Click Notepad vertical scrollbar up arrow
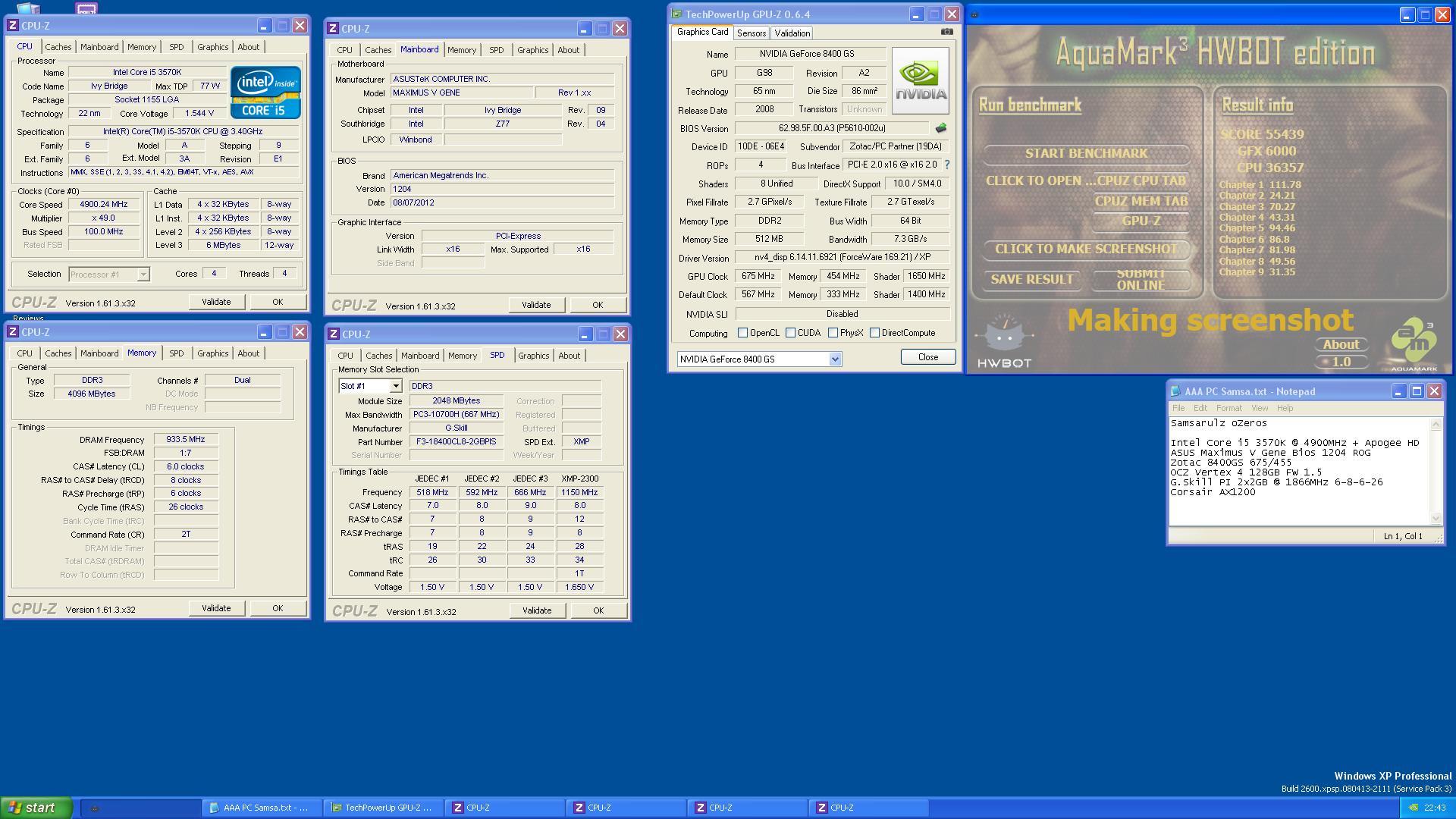1456x819 pixels. click(x=1435, y=425)
